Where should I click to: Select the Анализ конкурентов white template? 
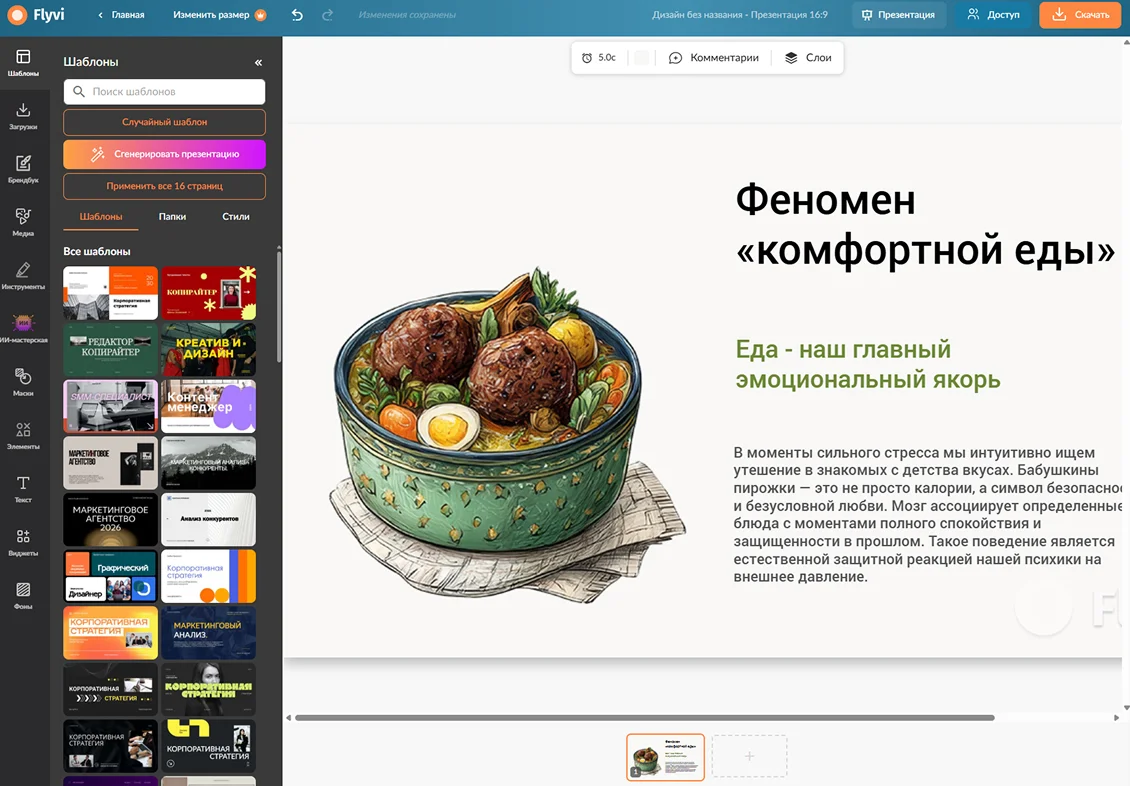[x=208, y=519]
